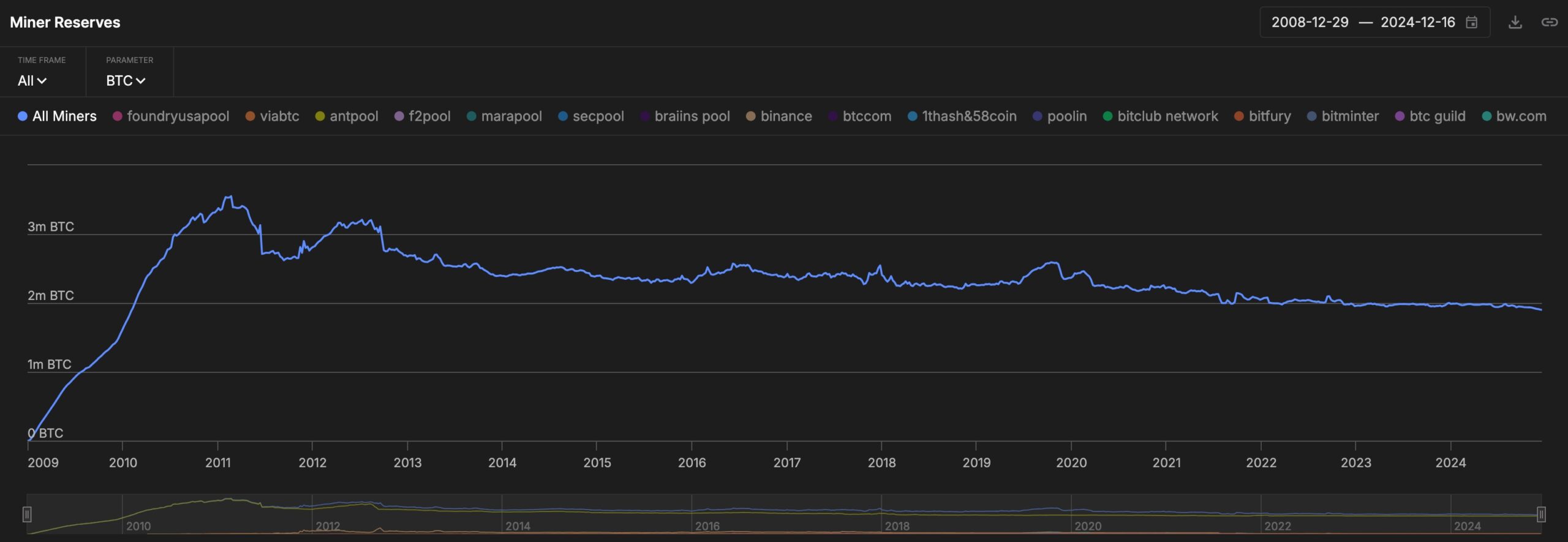
Task: Open calendar icon in date range box
Action: tap(1471, 23)
